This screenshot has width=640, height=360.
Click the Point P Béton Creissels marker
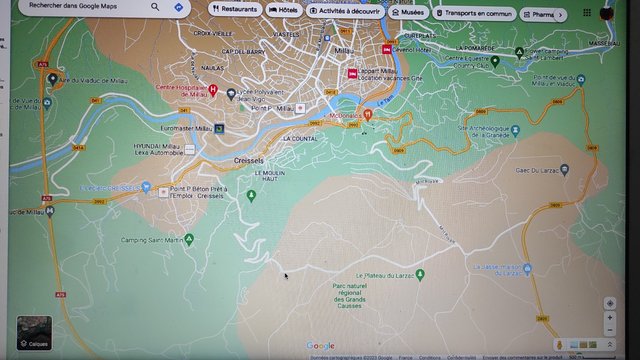pos(163,192)
